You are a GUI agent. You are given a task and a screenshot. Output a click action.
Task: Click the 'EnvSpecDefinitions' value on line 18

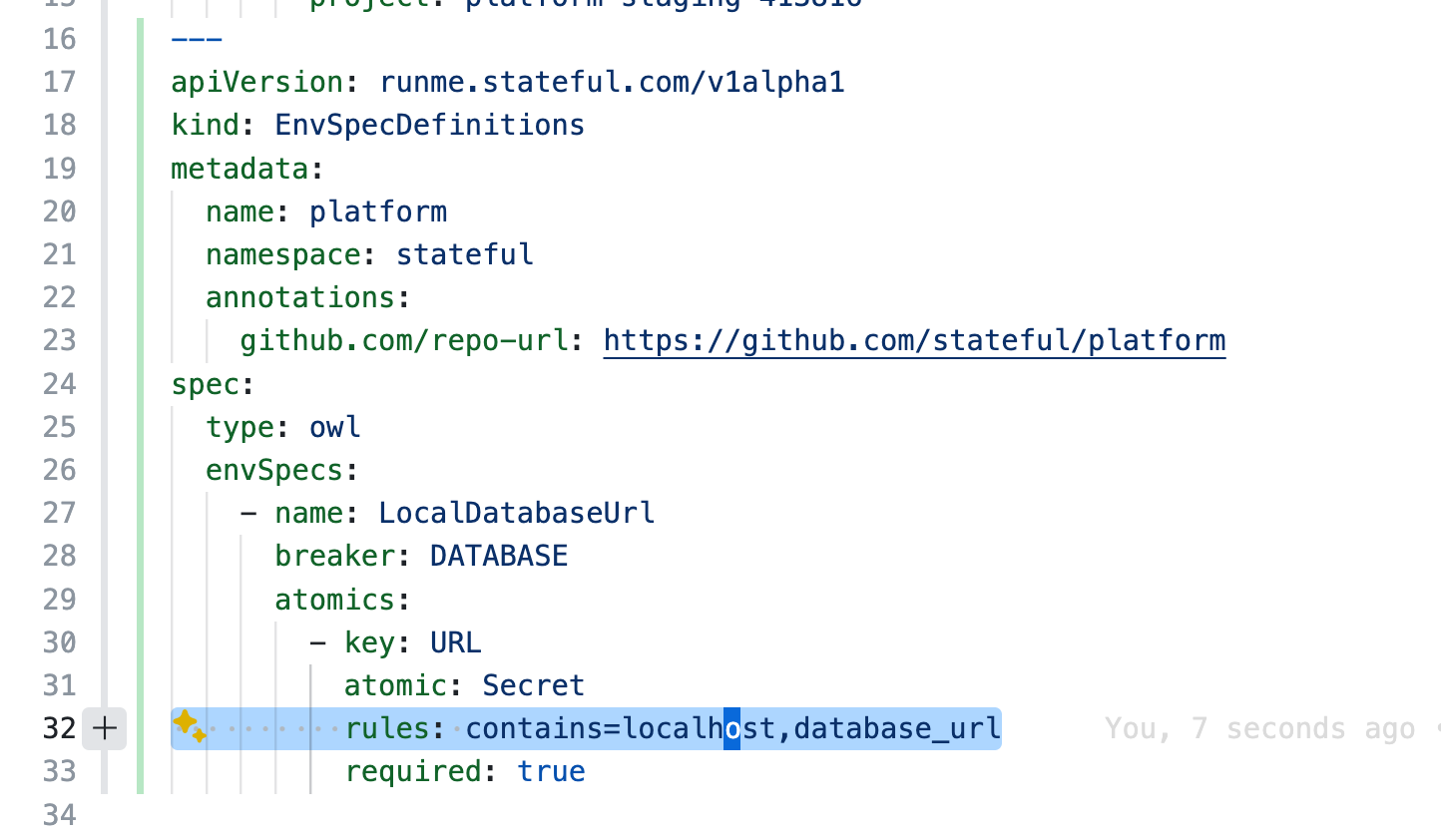pyautogui.click(x=429, y=124)
